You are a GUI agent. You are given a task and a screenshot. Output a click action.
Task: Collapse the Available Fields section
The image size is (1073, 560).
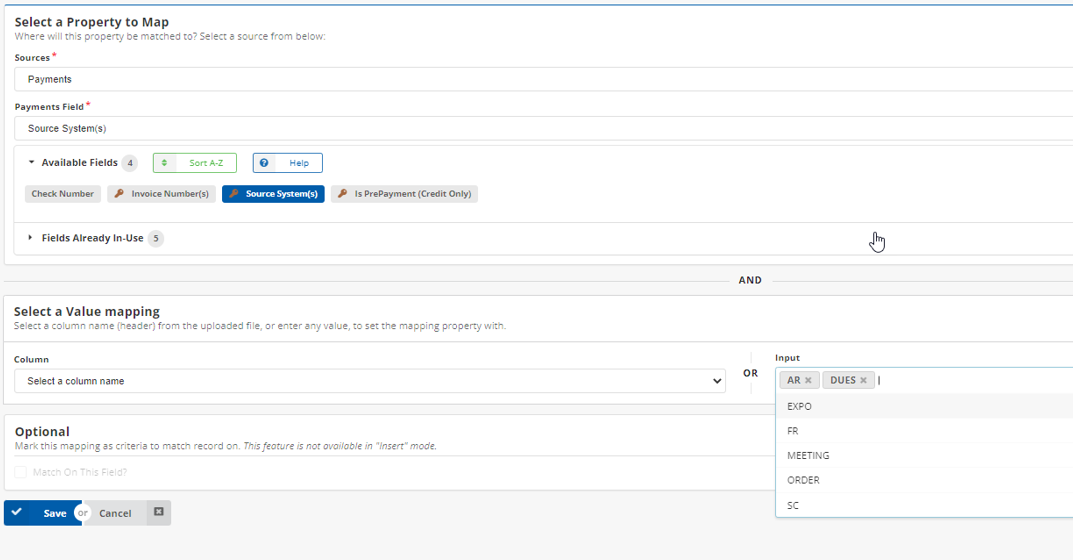(31, 162)
